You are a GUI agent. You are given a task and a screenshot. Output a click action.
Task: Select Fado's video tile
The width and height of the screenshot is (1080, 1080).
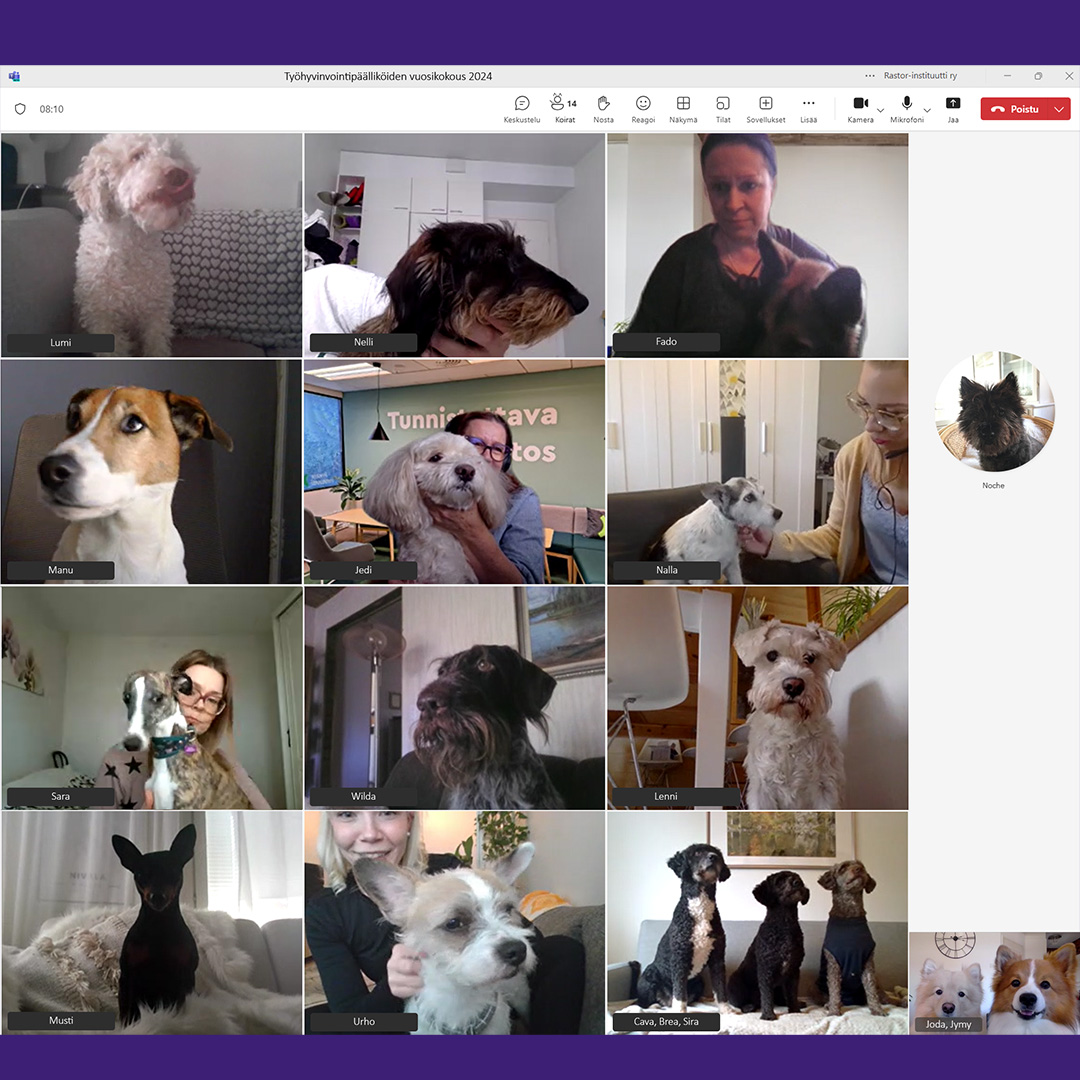pos(758,245)
